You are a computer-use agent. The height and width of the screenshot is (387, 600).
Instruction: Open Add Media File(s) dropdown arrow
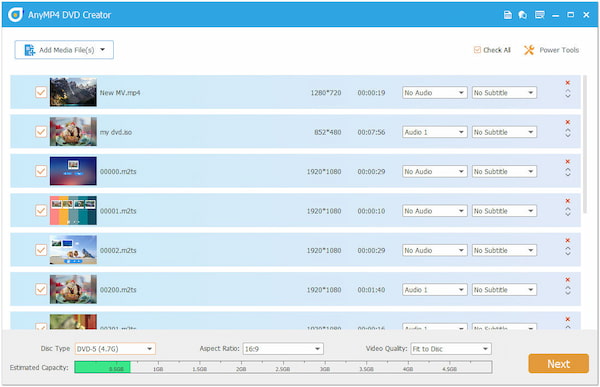tap(103, 49)
